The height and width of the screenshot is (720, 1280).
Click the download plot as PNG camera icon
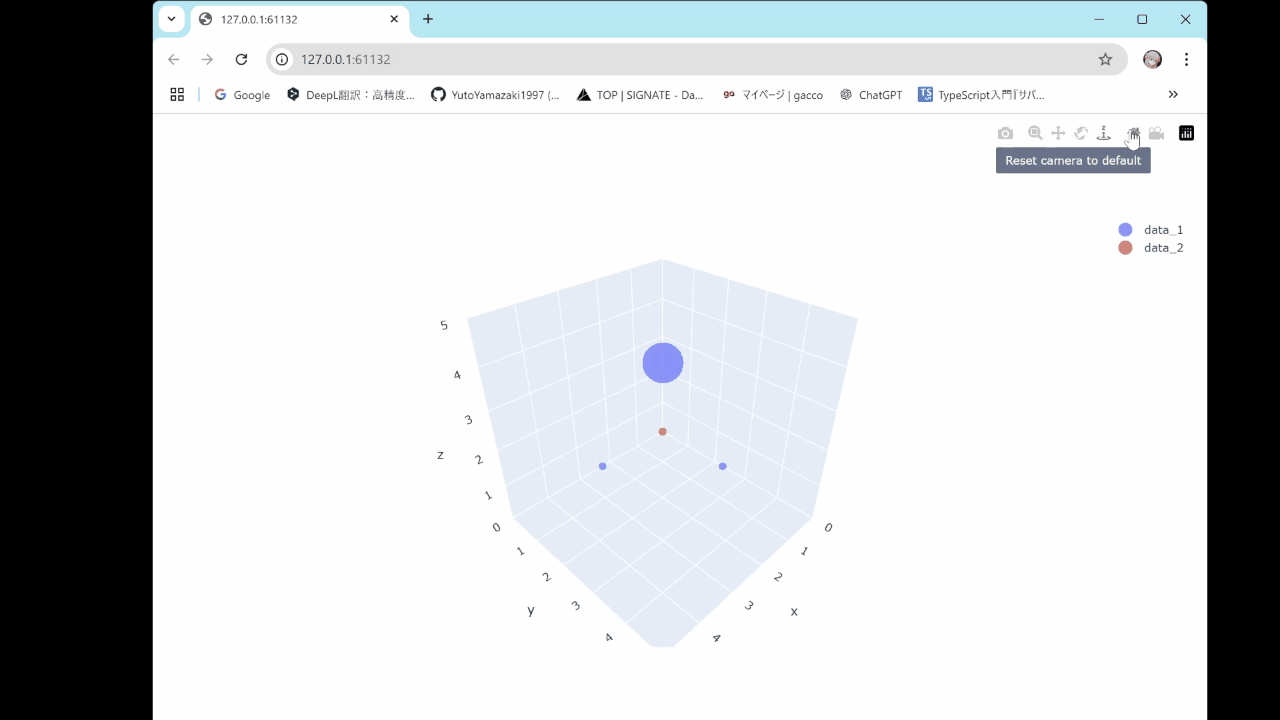1005,133
